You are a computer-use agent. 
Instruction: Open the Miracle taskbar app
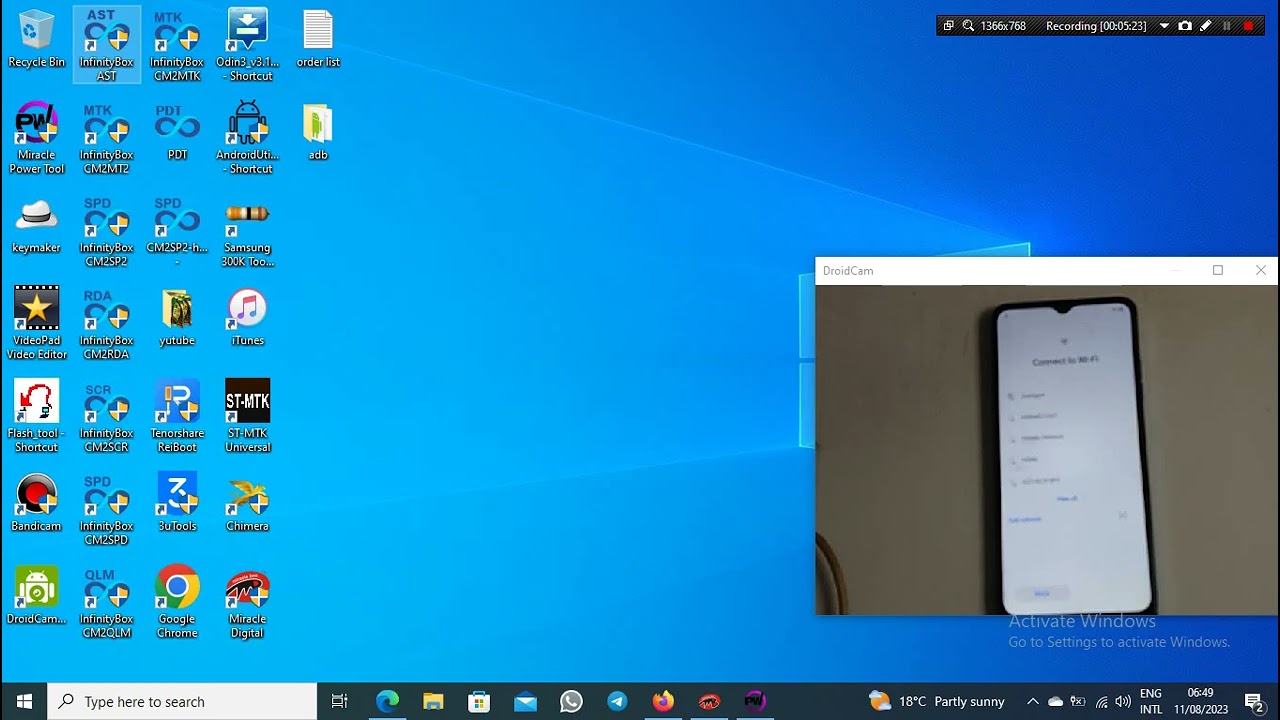coord(709,701)
